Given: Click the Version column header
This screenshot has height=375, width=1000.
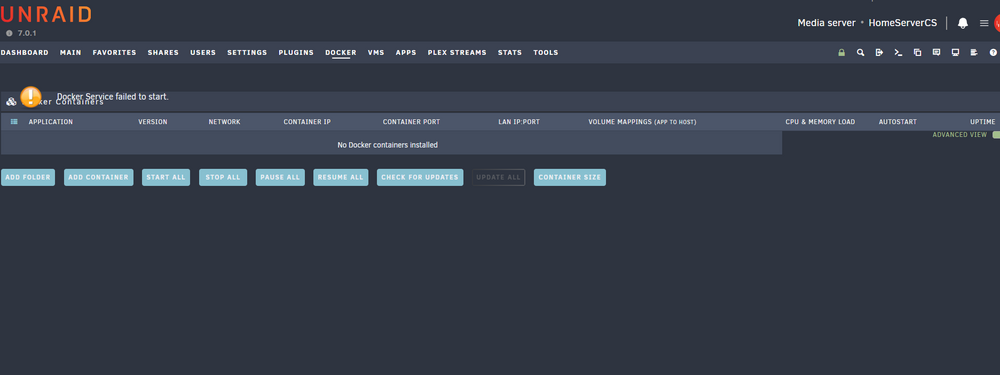Looking at the screenshot, I should [153, 122].
